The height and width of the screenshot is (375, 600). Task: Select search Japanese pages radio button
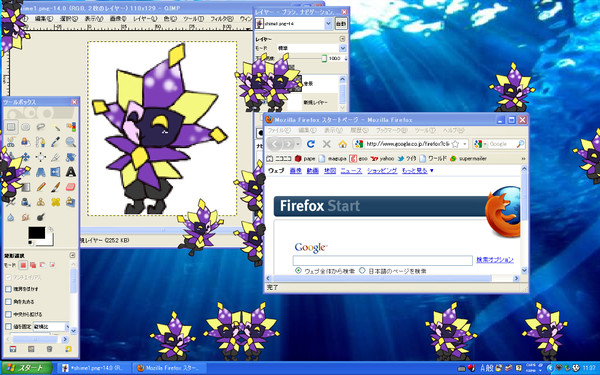[x=362, y=271]
